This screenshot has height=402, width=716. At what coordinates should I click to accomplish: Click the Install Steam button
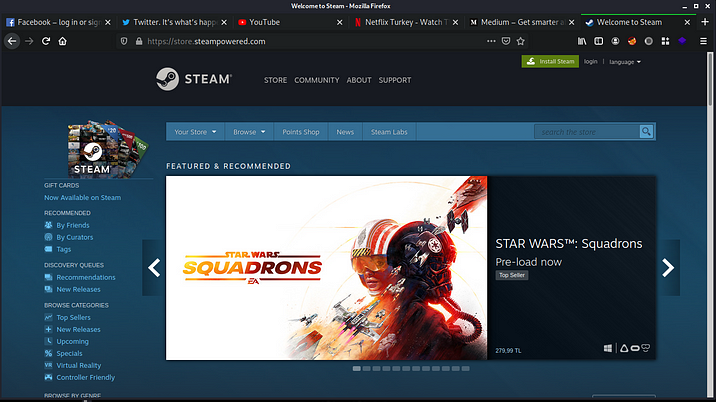pos(550,61)
